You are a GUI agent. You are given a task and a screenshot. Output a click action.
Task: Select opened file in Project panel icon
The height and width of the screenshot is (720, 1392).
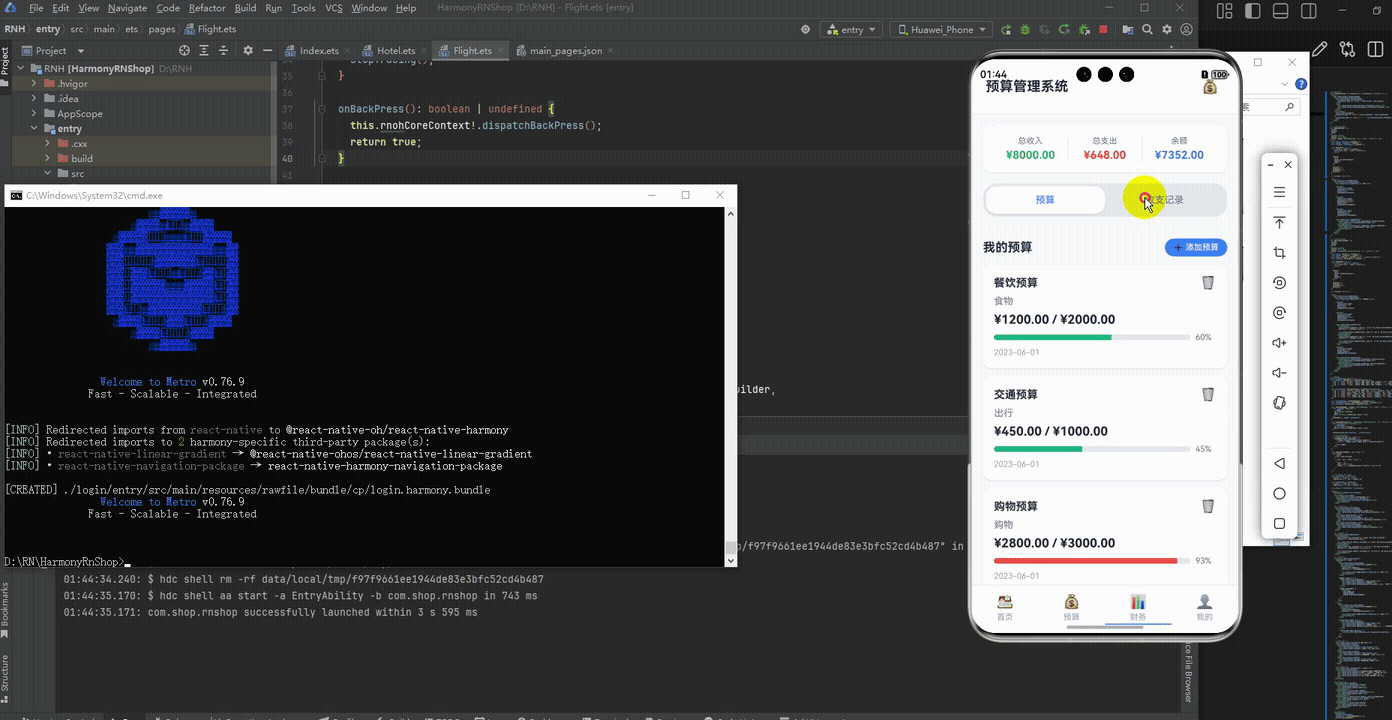pos(184,50)
